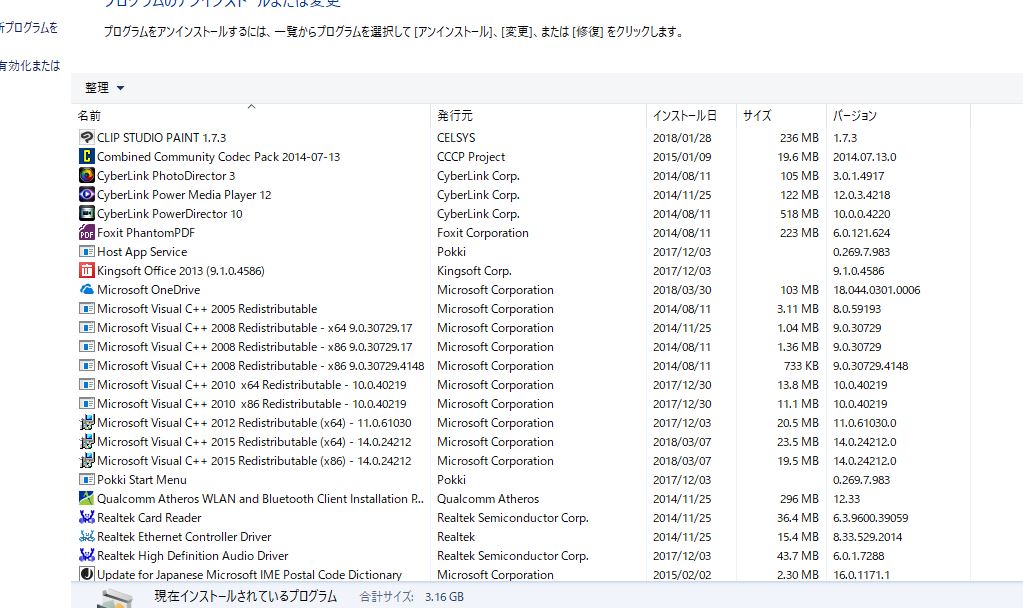Screen dimensions: 1023x608
Task: Click the Visual C++ 2010 x64 Redistributable icon
Action: (87, 384)
